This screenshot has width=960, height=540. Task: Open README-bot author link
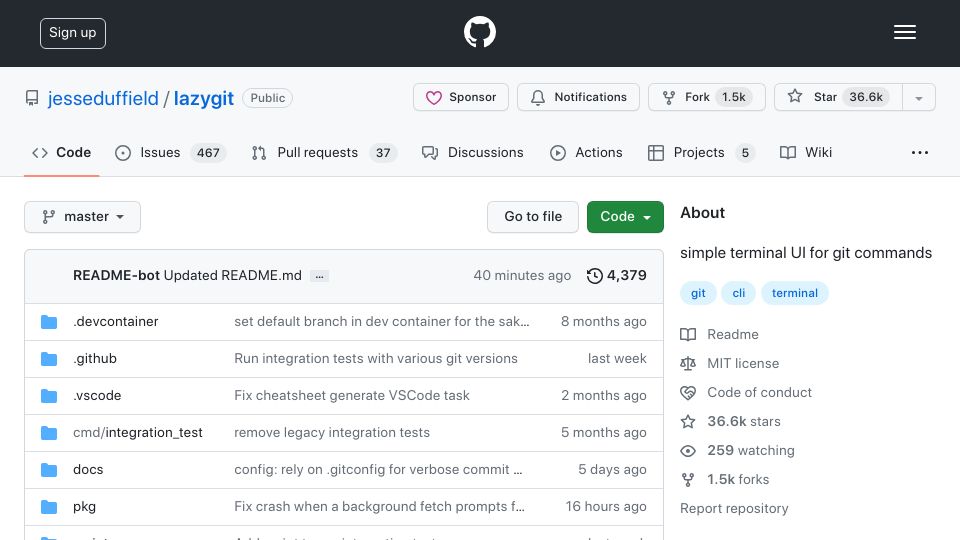(116, 276)
